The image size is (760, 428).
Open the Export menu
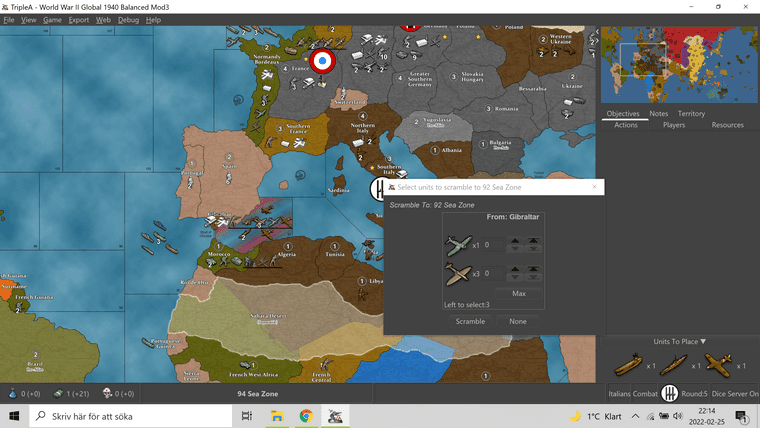click(x=79, y=20)
